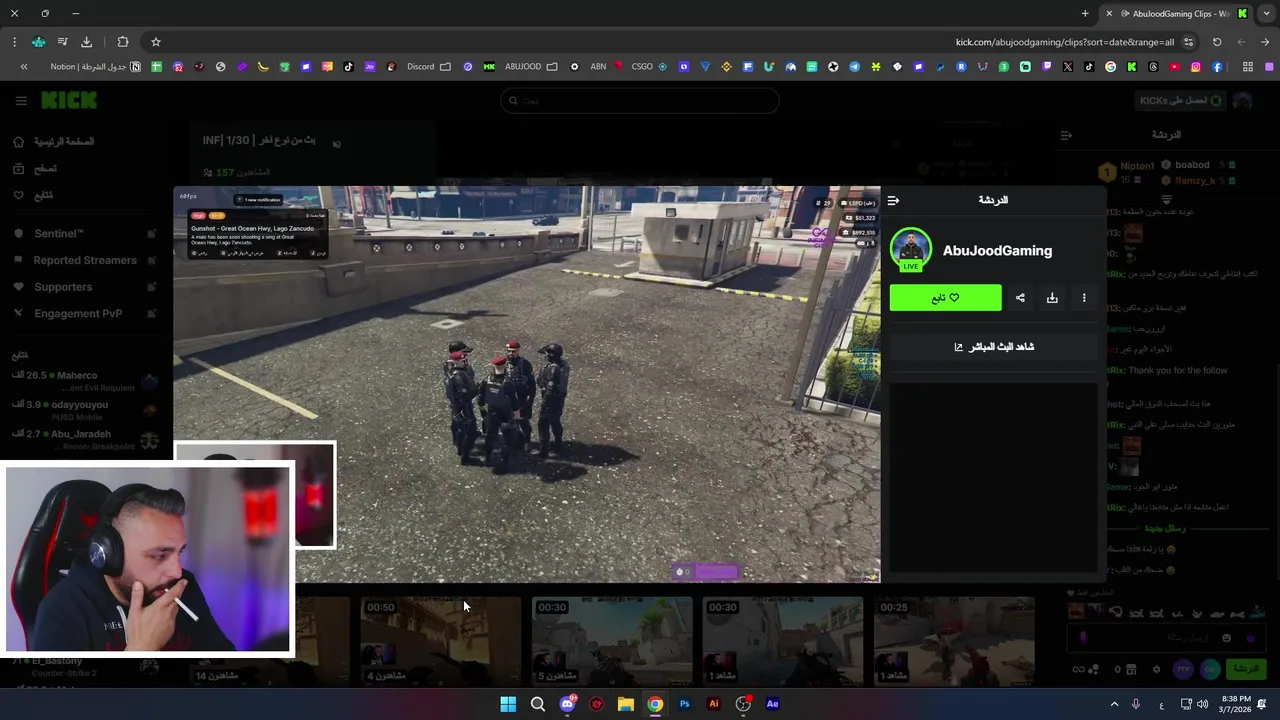Open the Facebook bookmark icon
The image size is (1280, 720).
pyautogui.click(x=1217, y=67)
